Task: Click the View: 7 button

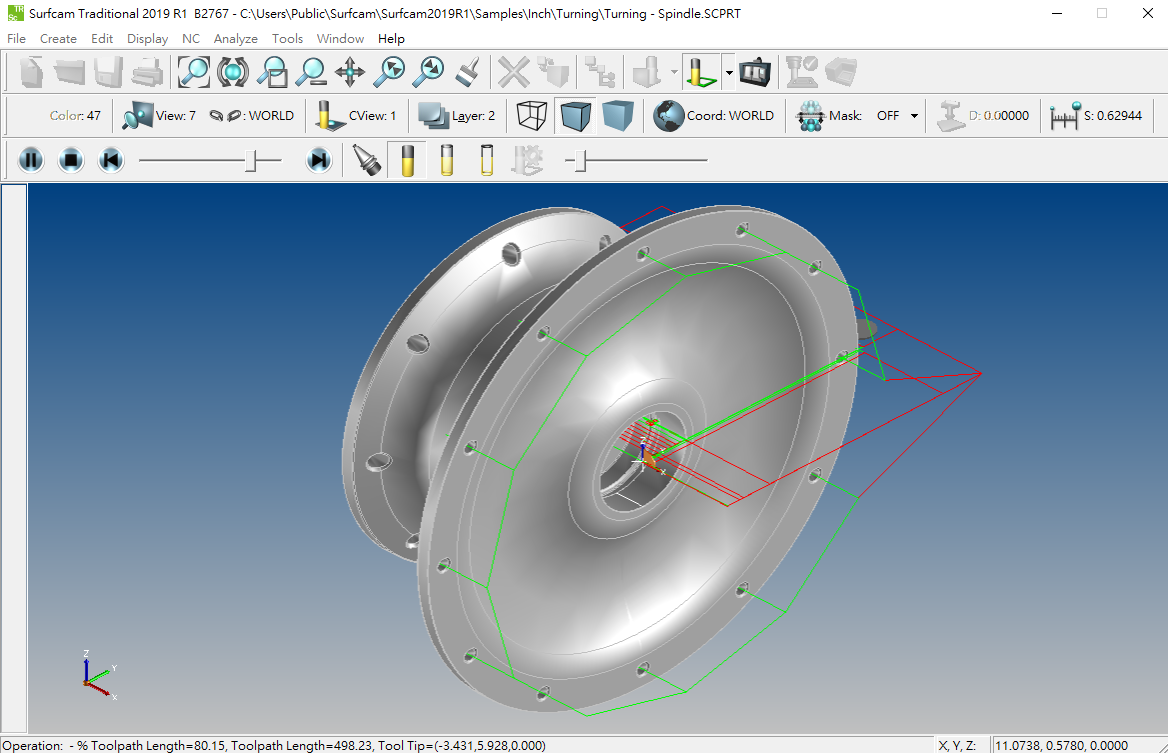Action: [159, 116]
